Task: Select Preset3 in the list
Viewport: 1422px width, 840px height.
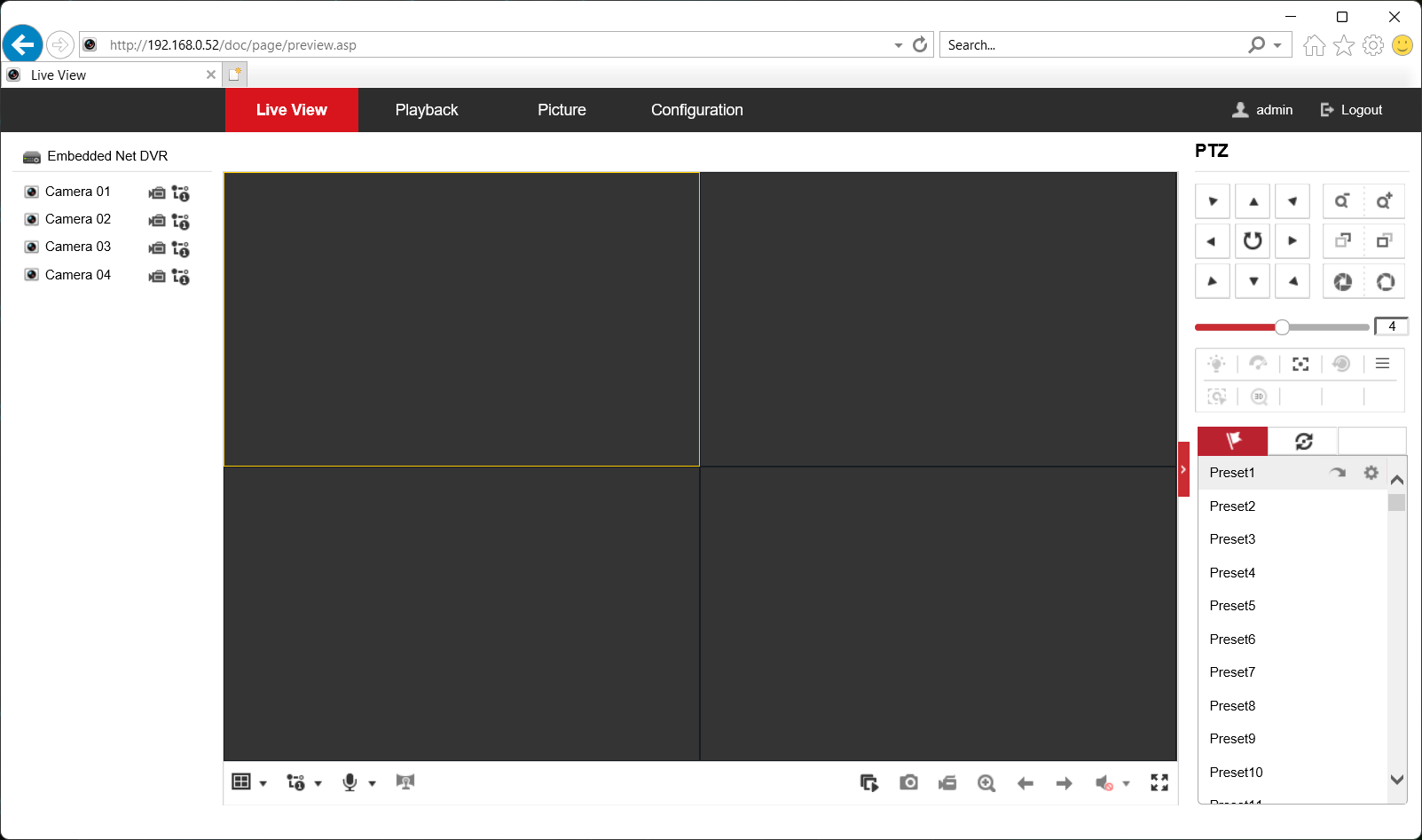Action: point(1292,539)
